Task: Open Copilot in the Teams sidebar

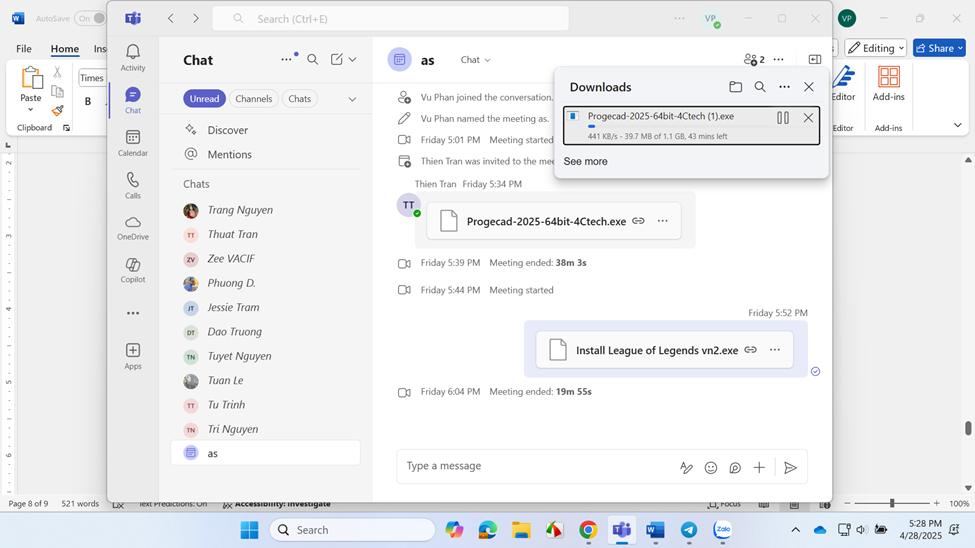Action: coord(133,270)
